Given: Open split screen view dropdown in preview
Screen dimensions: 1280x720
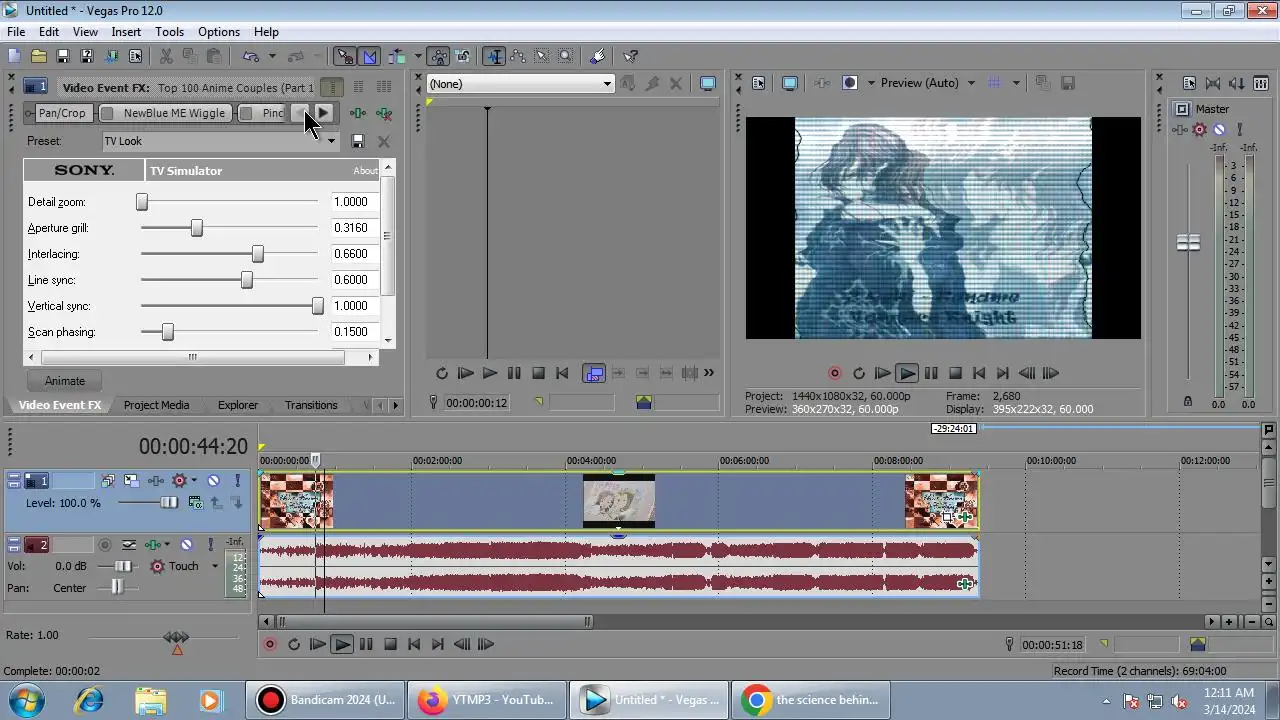Looking at the screenshot, I should pyautogui.click(x=871, y=83).
